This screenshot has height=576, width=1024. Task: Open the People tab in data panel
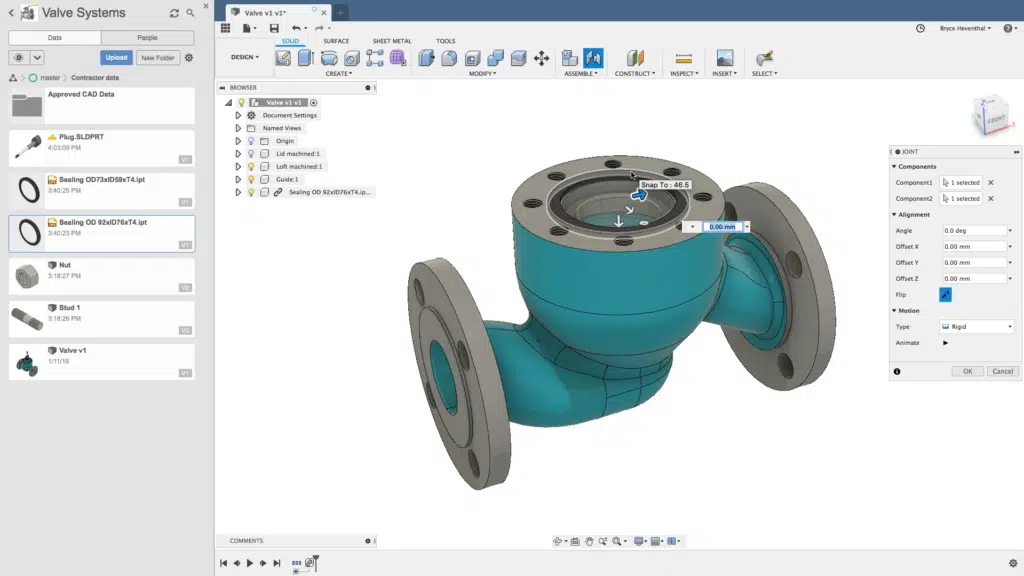[148, 36]
